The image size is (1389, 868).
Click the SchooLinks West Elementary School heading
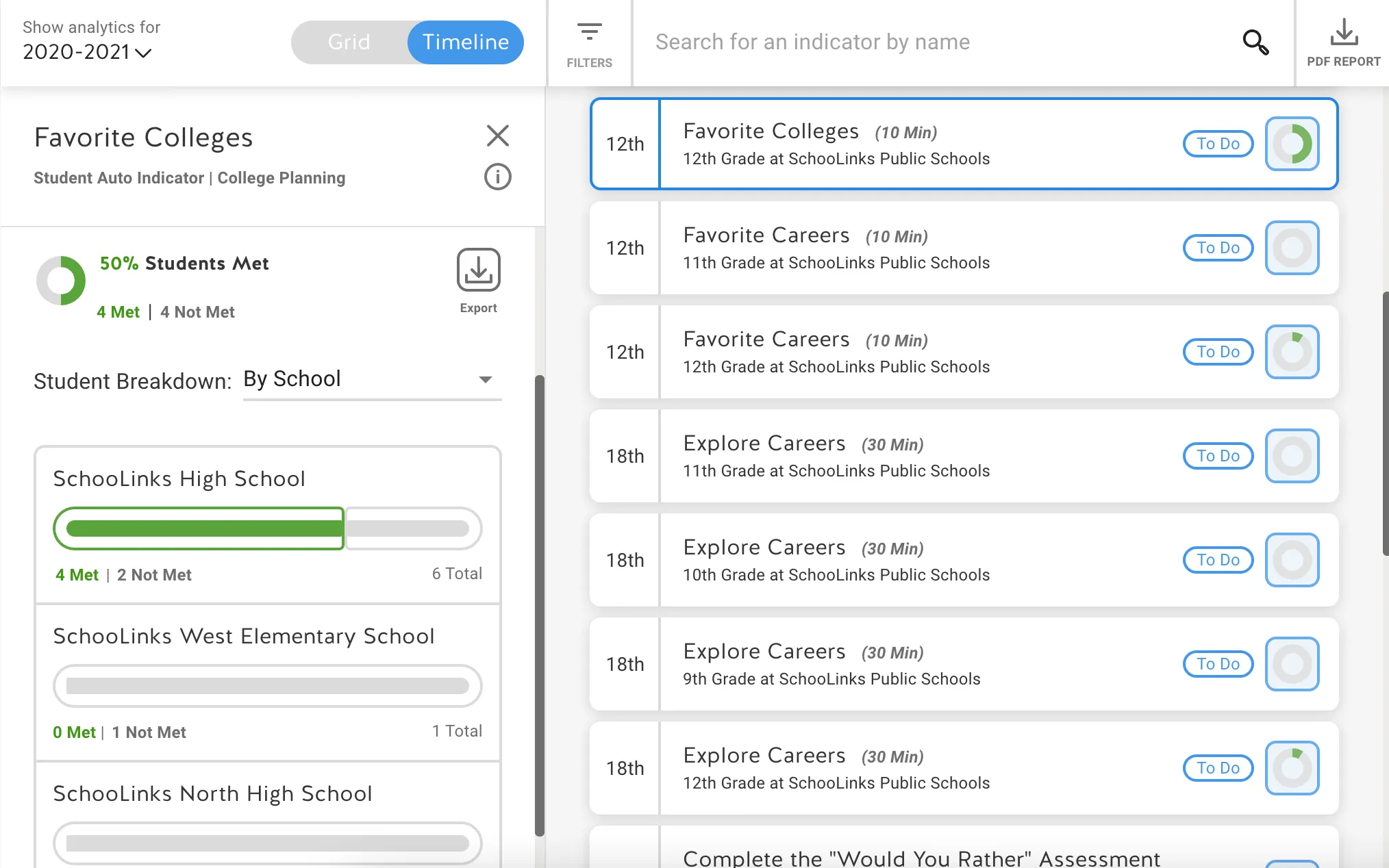tap(244, 637)
